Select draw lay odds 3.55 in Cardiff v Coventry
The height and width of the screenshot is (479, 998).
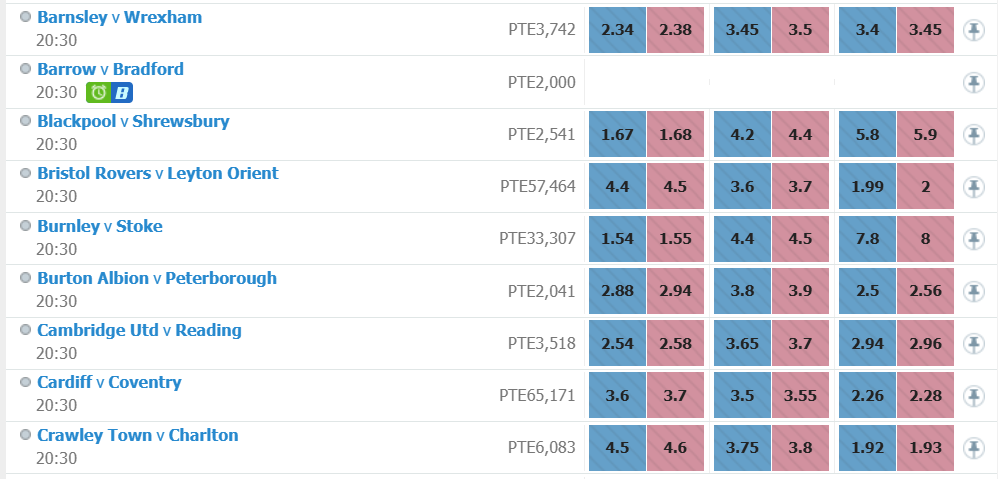(x=800, y=395)
